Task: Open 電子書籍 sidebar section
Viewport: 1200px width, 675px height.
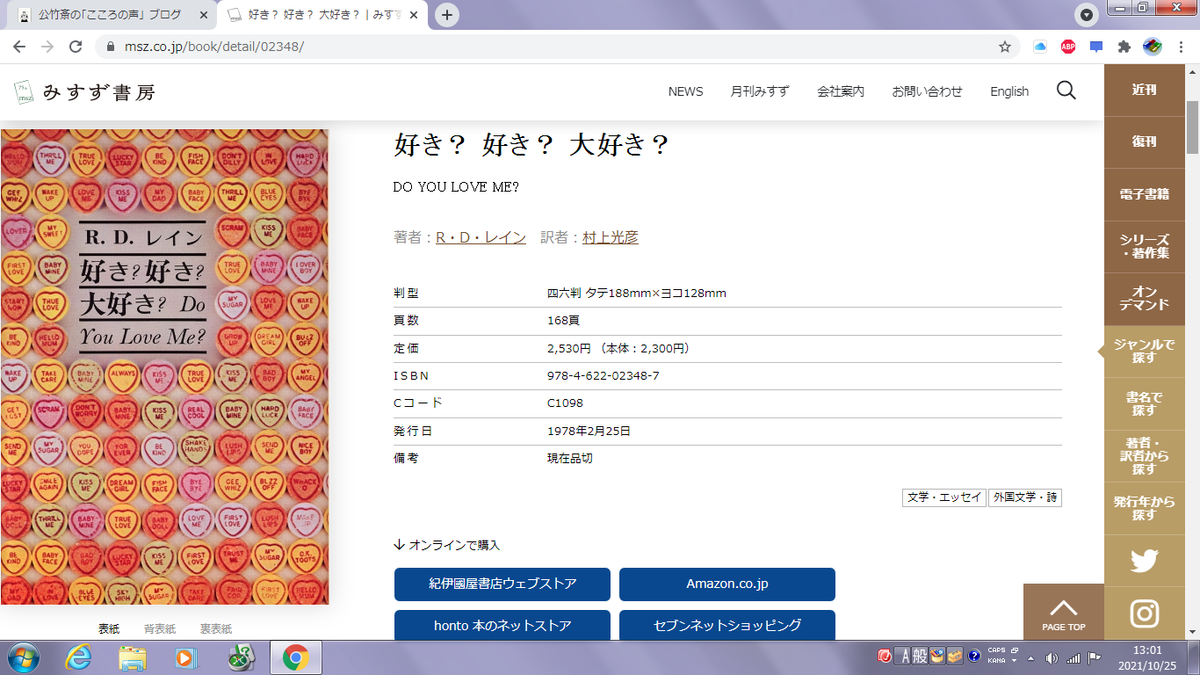Action: 1144,195
